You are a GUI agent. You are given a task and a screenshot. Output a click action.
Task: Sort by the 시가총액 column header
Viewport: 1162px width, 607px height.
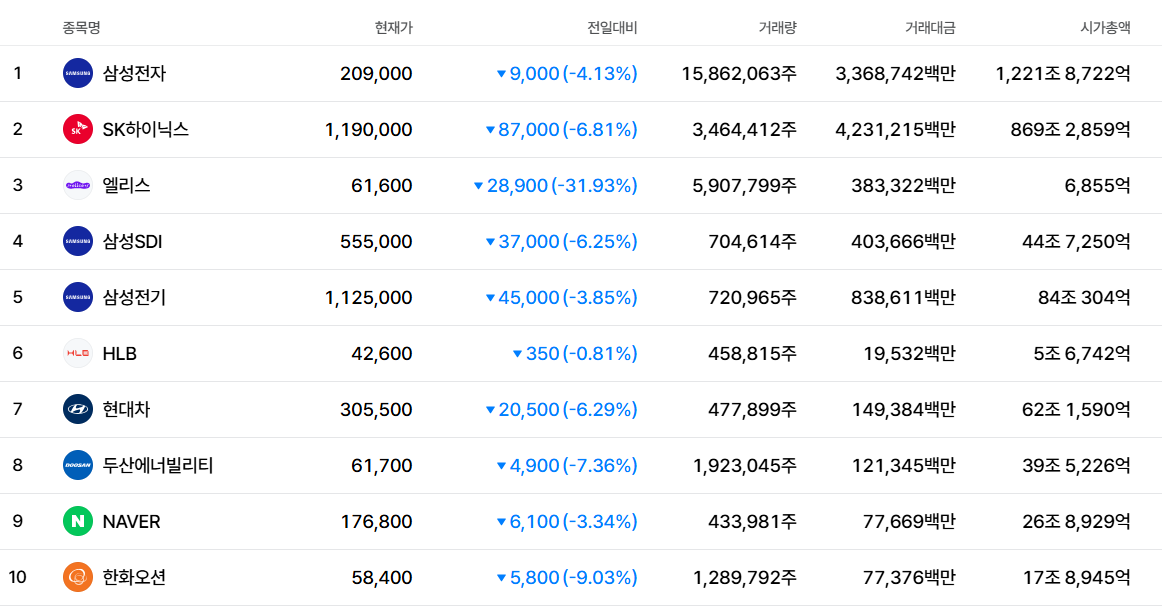click(1106, 28)
